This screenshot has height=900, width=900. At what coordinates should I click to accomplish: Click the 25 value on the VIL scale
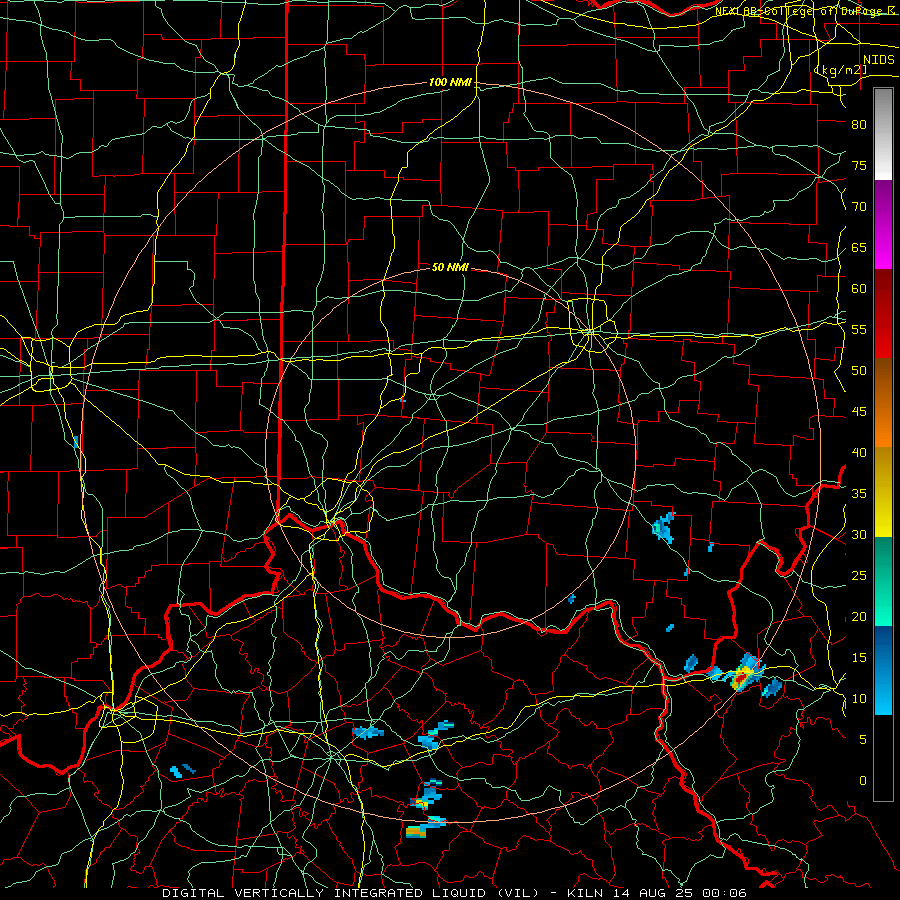pyautogui.click(x=859, y=576)
